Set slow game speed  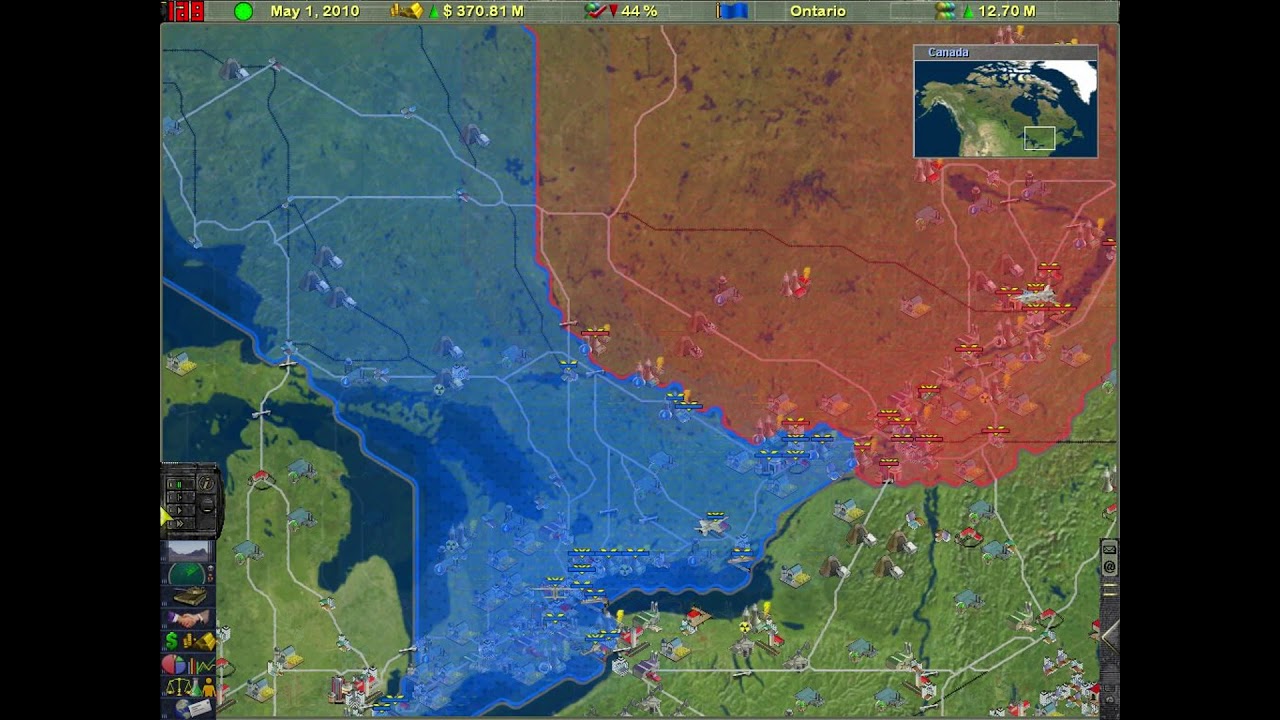click(x=181, y=497)
